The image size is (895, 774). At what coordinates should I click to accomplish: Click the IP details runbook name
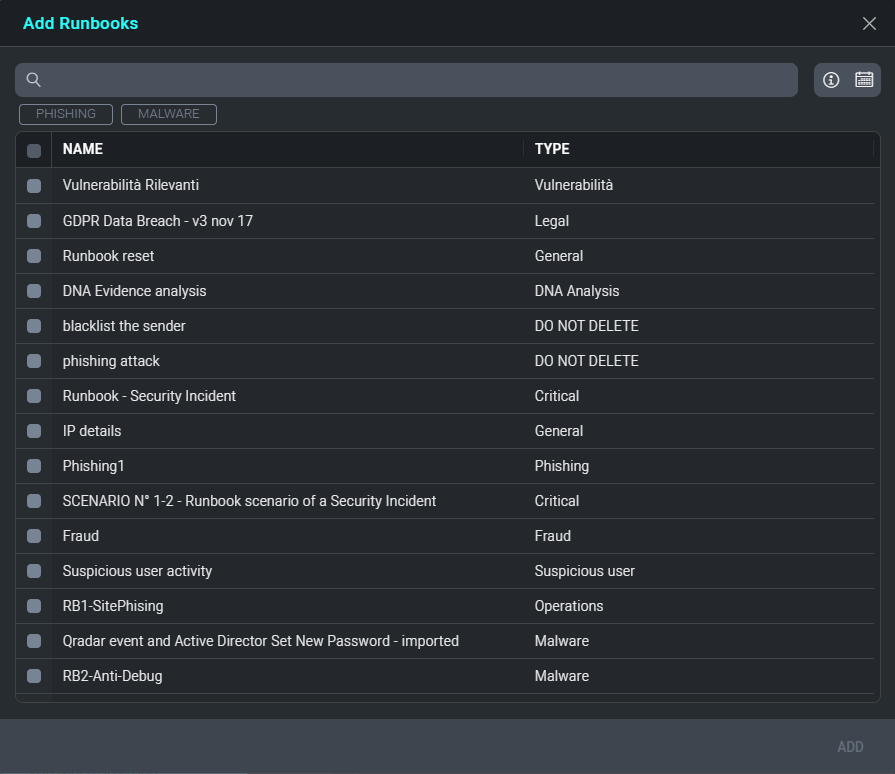point(92,431)
